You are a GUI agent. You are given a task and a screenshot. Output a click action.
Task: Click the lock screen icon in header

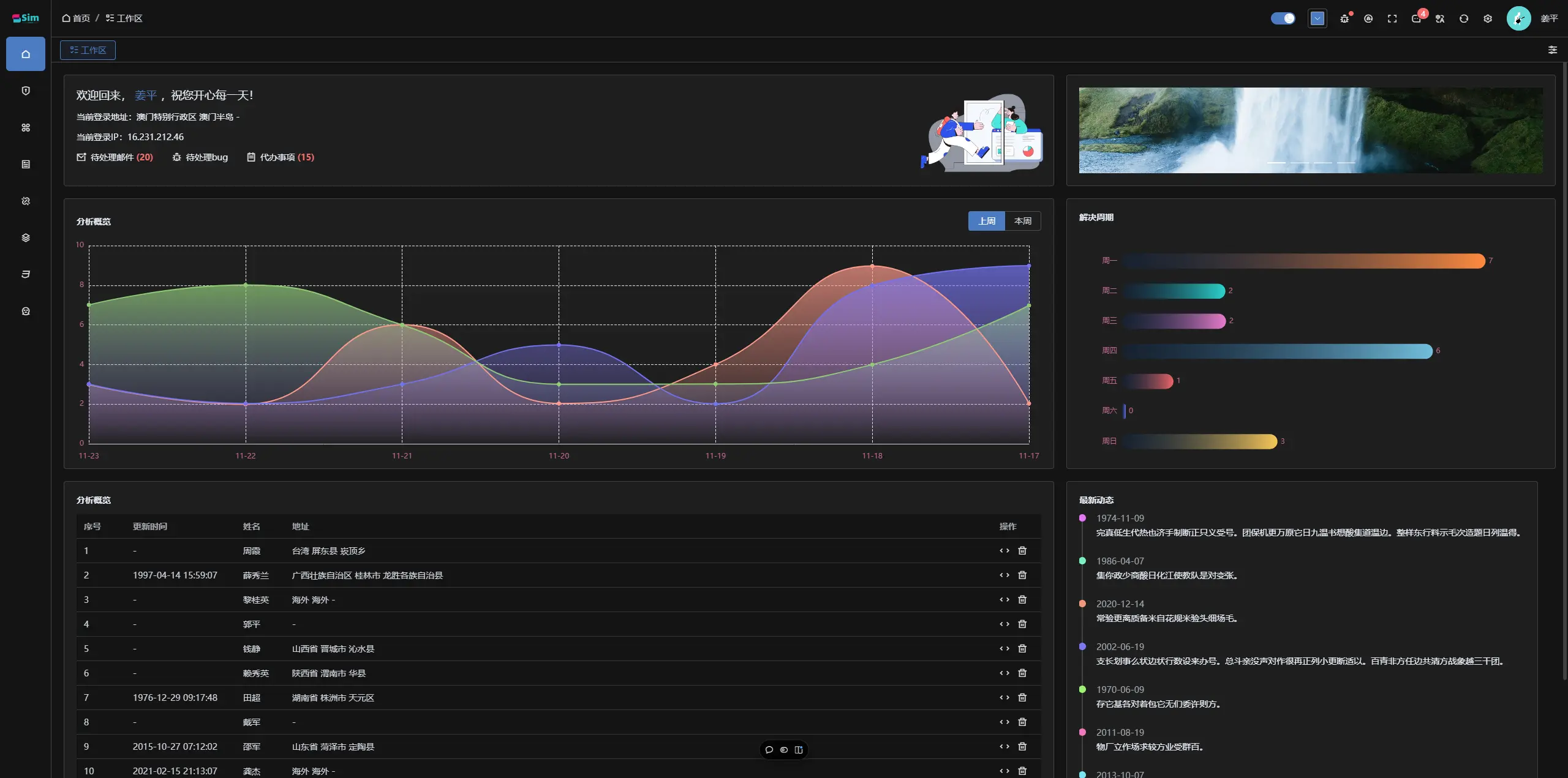[1368, 18]
